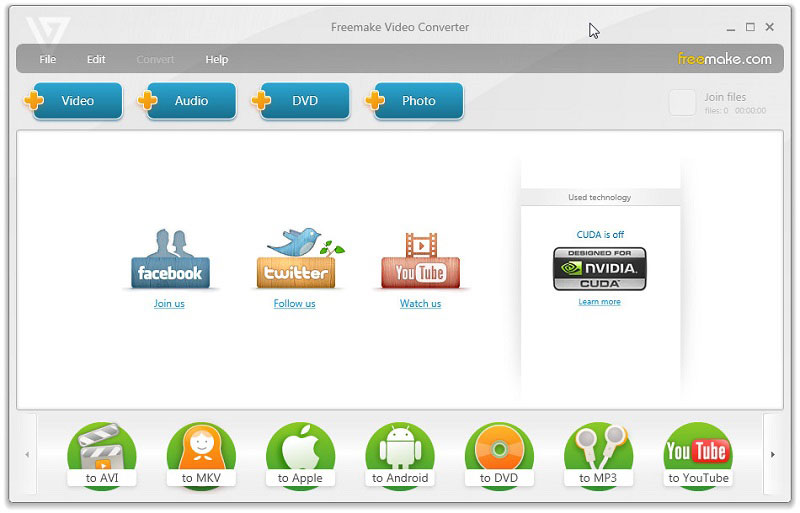Follow the Learn more link

click(599, 302)
